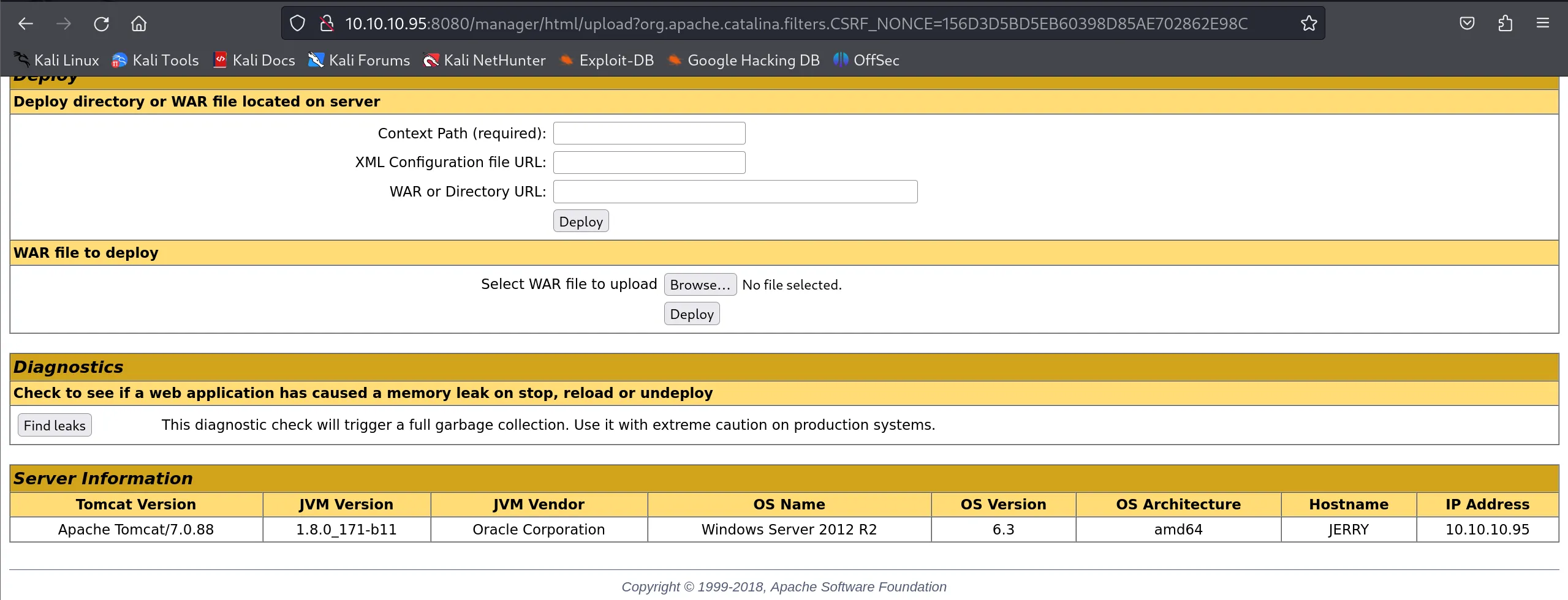1568x600 pixels.
Task: Open the extensions puzzle icon
Action: coord(1505,24)
